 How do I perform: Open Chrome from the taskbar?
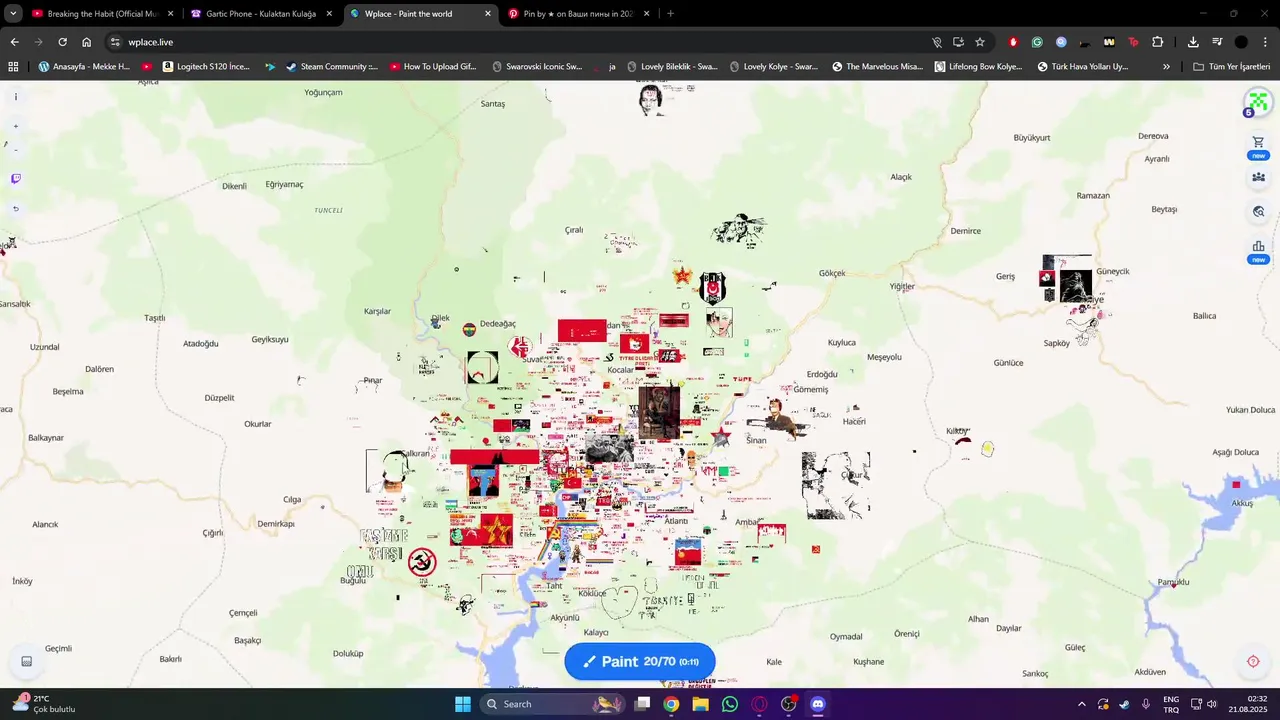(x=671, y=704)
